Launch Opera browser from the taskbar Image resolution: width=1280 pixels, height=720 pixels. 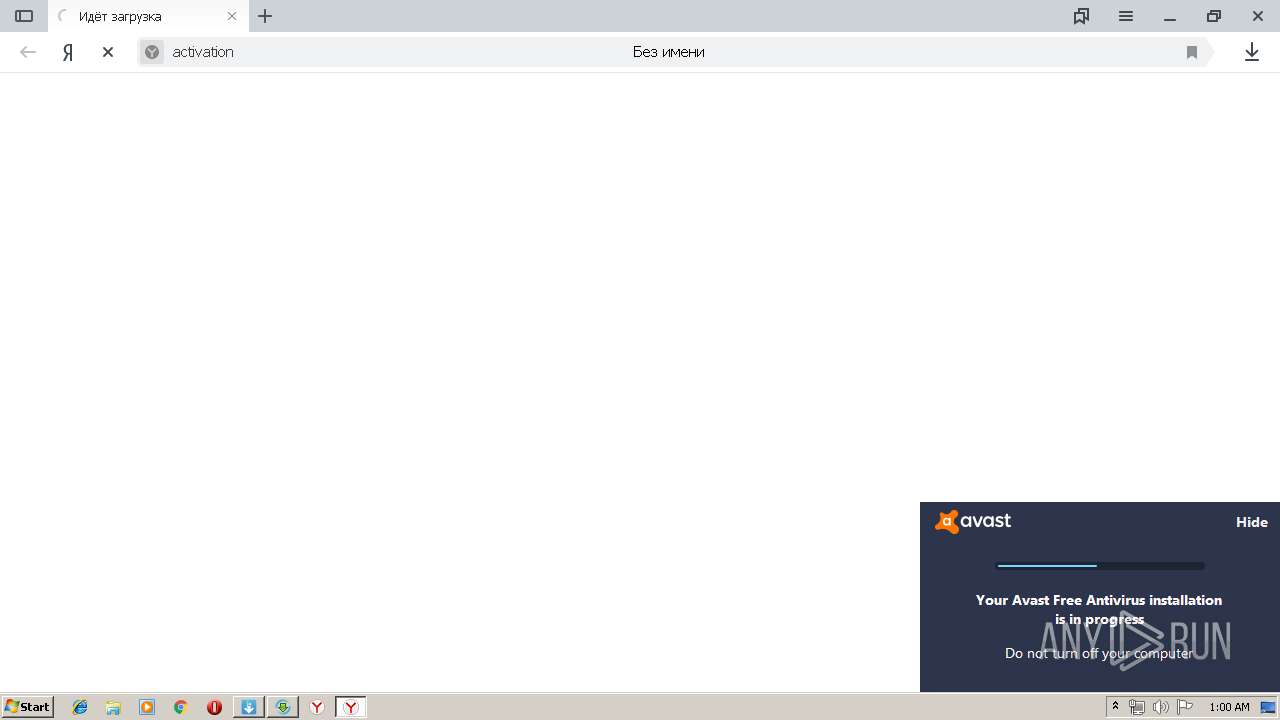coord(214,707)
